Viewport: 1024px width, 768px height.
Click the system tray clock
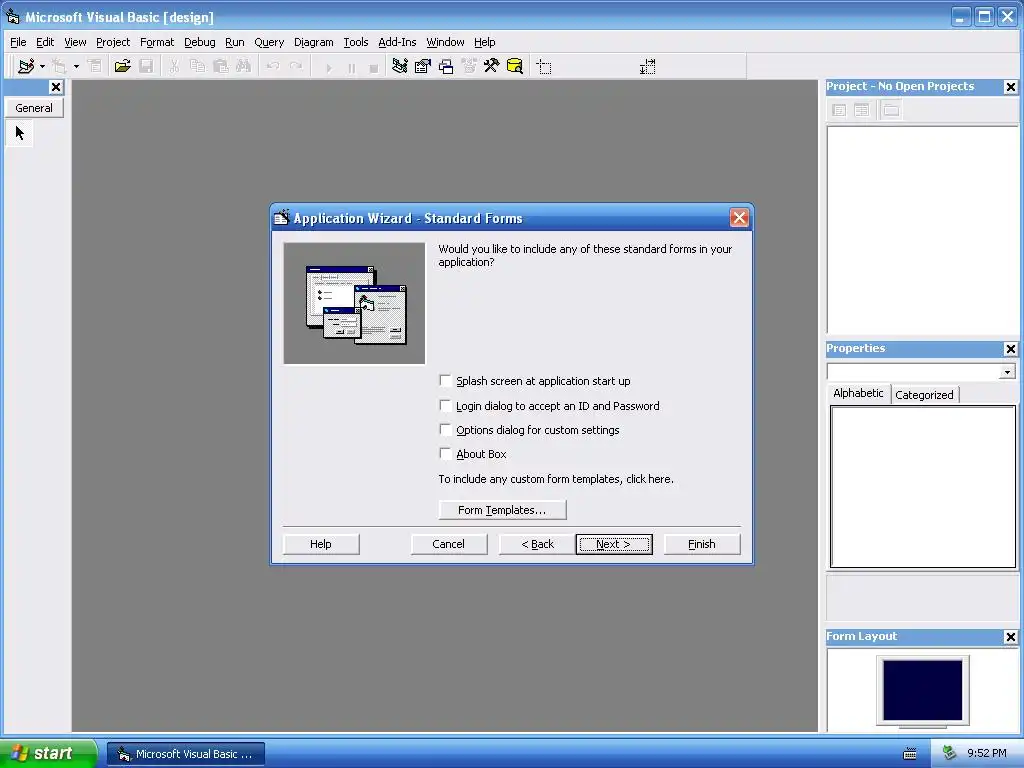(x=987, y=754)
